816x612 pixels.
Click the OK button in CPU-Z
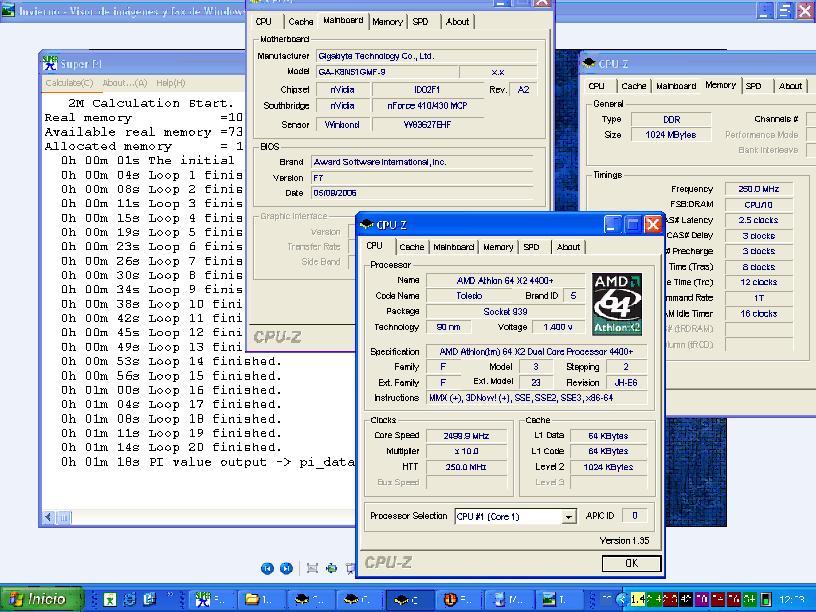[631, 563]
